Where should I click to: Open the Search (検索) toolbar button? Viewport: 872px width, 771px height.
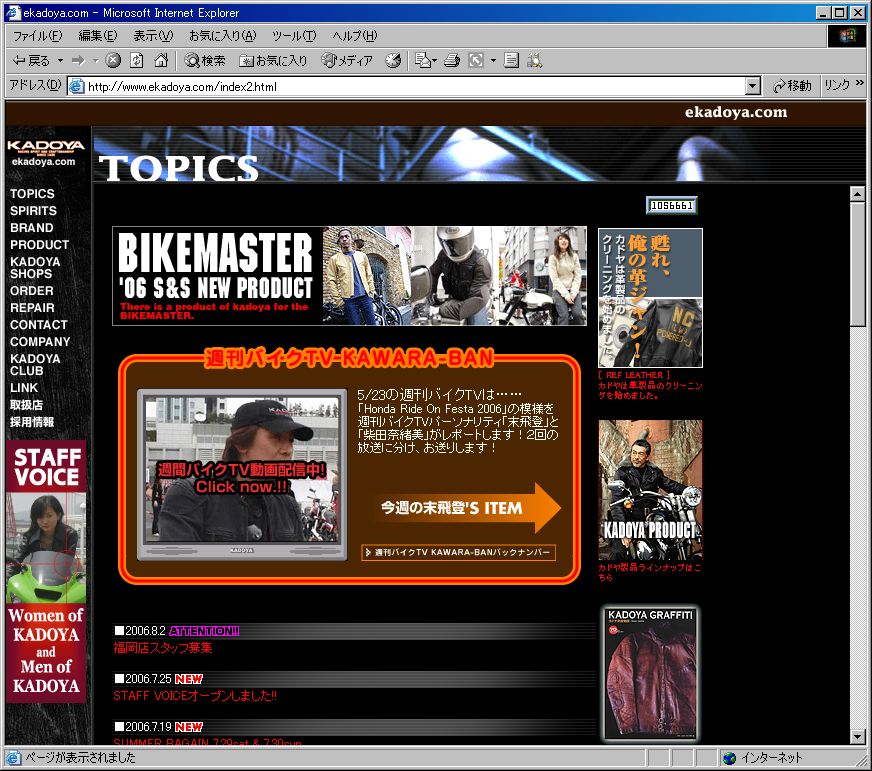[204, 61]
